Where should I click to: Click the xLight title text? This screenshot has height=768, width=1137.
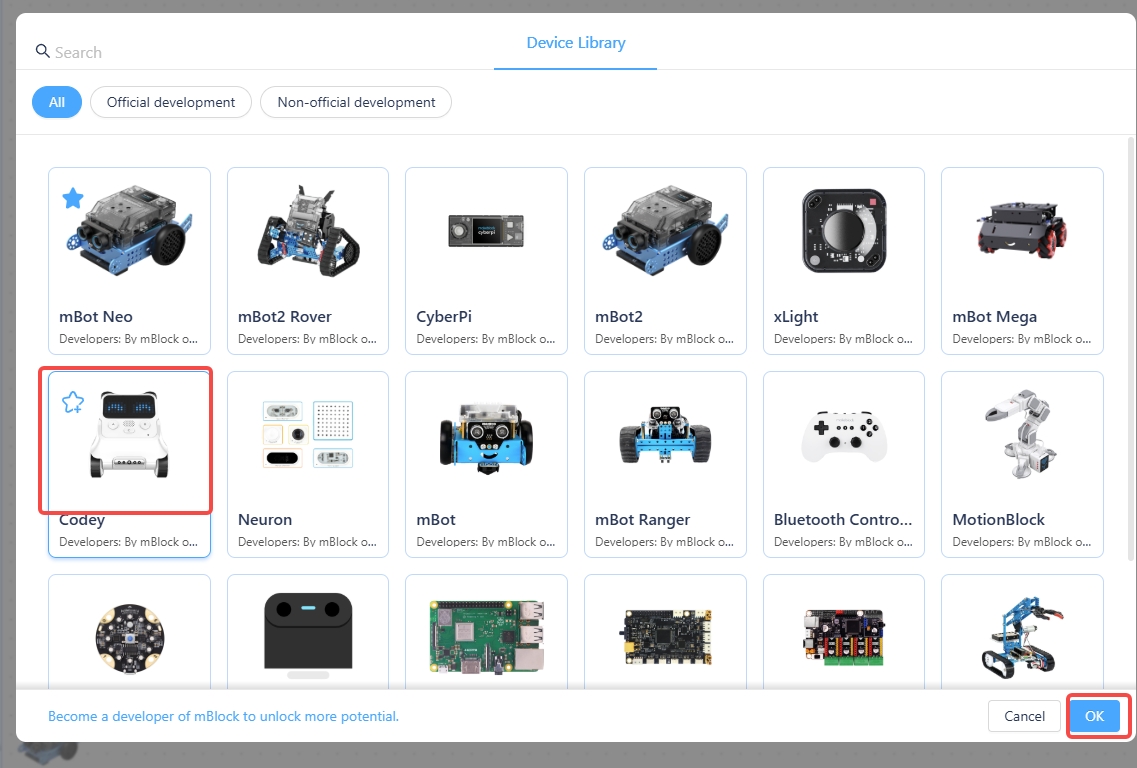coord(795,317)
